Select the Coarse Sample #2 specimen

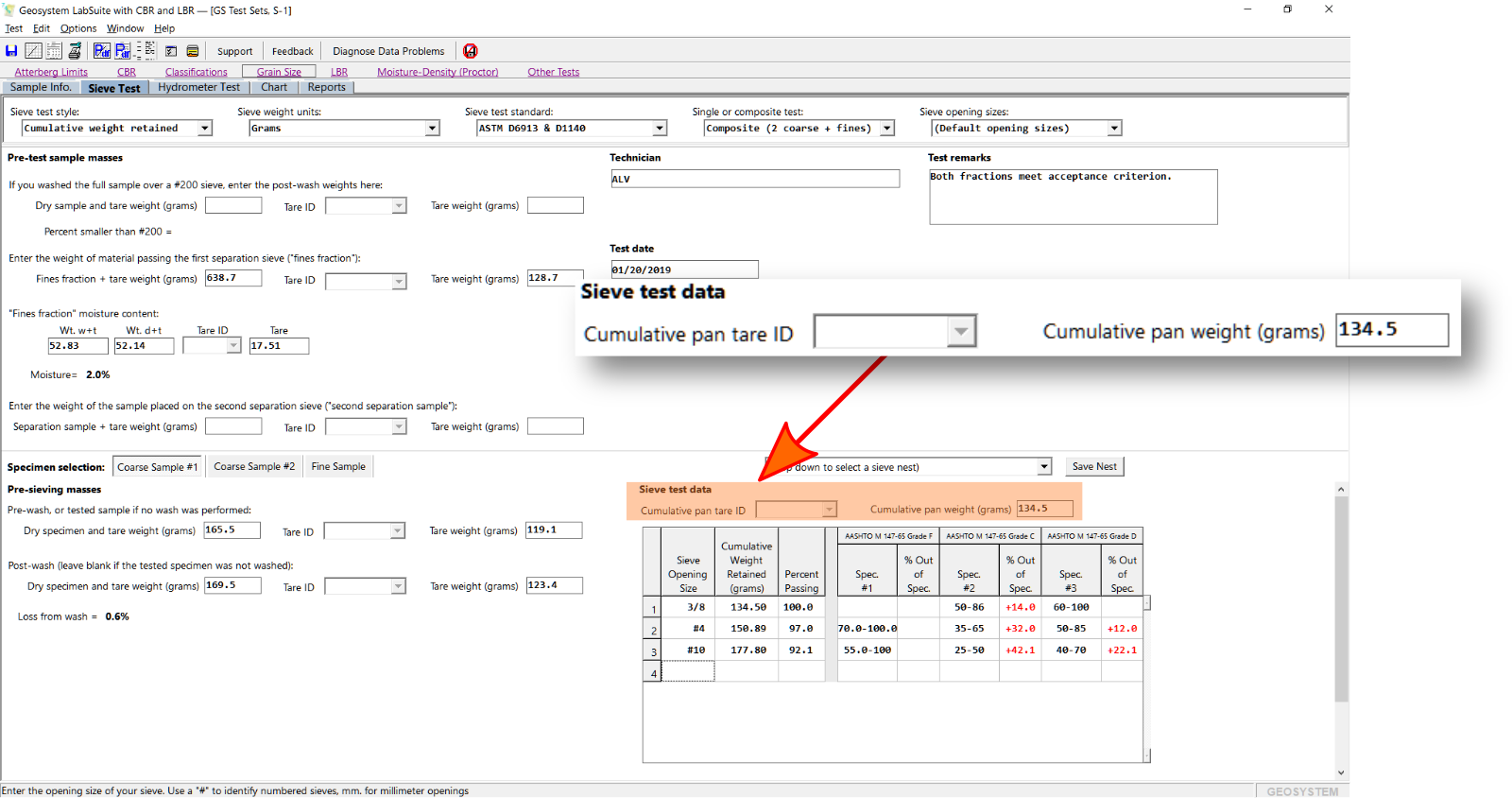[x=254, y=467]
